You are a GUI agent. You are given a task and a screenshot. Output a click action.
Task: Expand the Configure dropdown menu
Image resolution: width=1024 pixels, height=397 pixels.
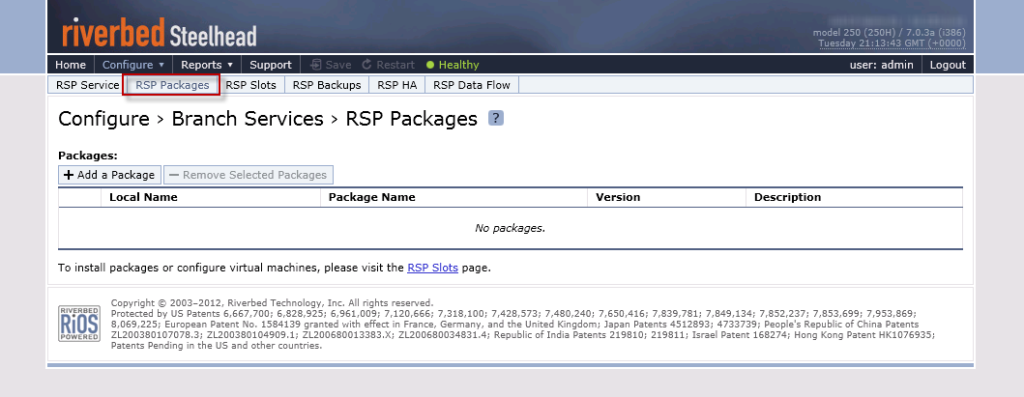[x=133, y=65]
